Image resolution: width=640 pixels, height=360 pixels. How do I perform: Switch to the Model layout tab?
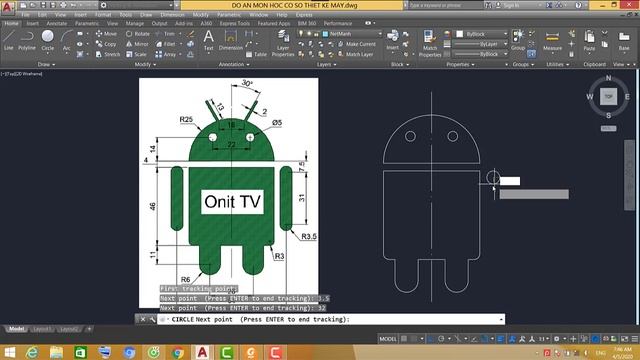16,329
